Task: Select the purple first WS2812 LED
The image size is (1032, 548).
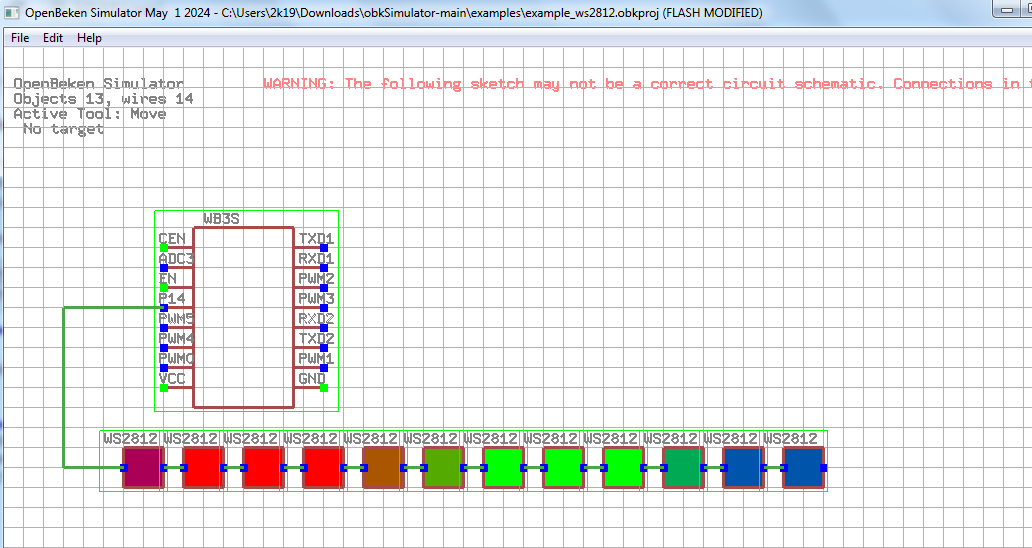Action: pyautogui.click(x=143, y=468)
